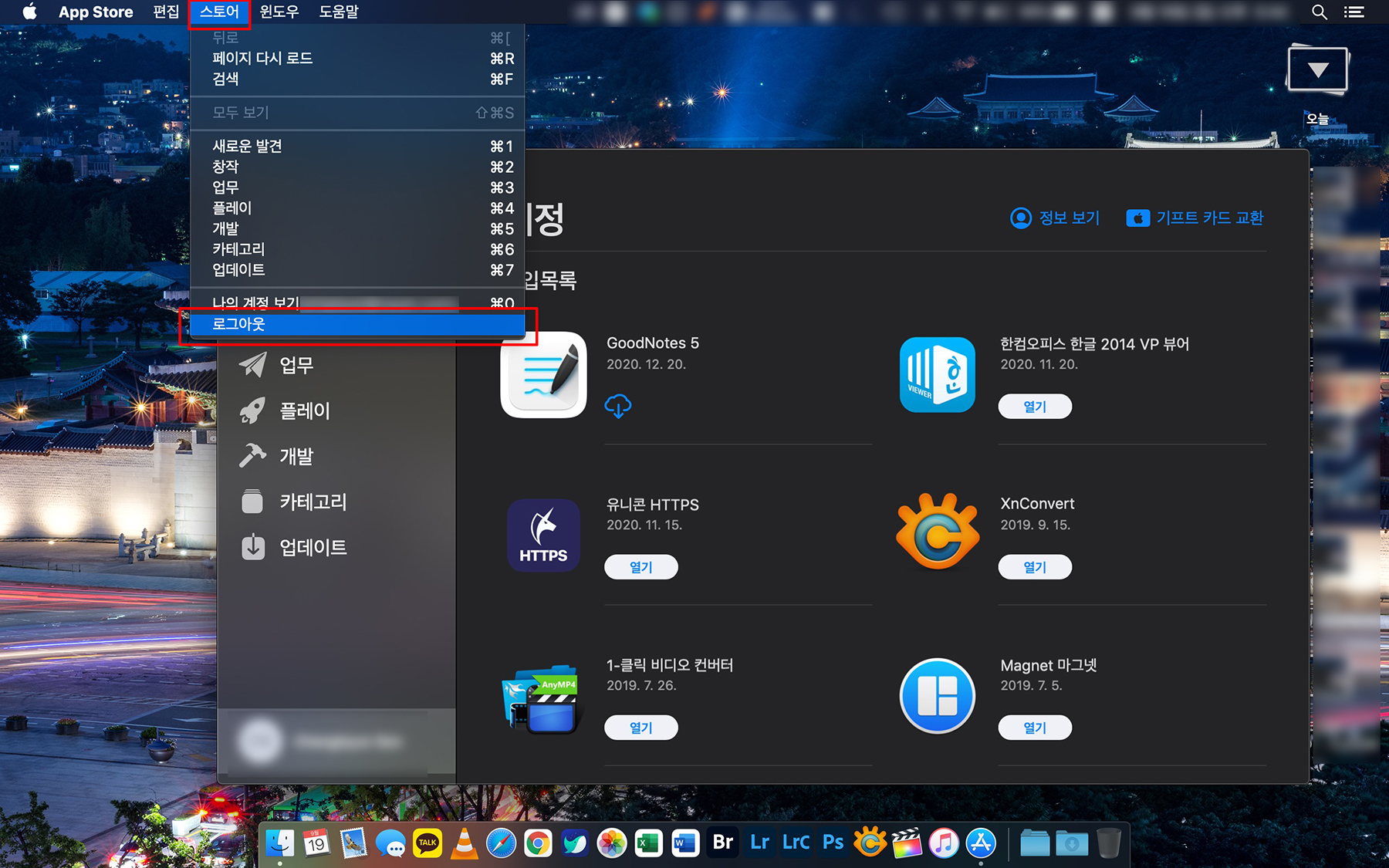Launch Photoshop from the Dock

point(833,843)
